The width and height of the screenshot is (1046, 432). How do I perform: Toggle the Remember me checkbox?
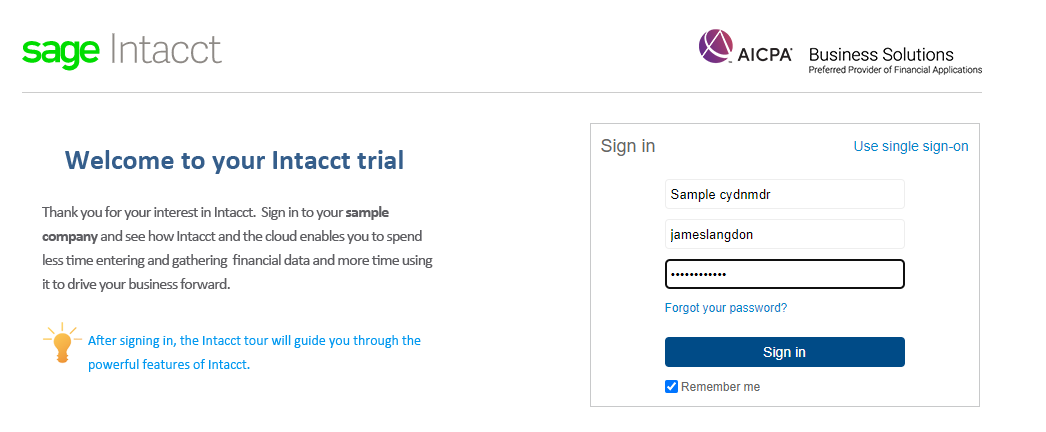coord(672,387)
